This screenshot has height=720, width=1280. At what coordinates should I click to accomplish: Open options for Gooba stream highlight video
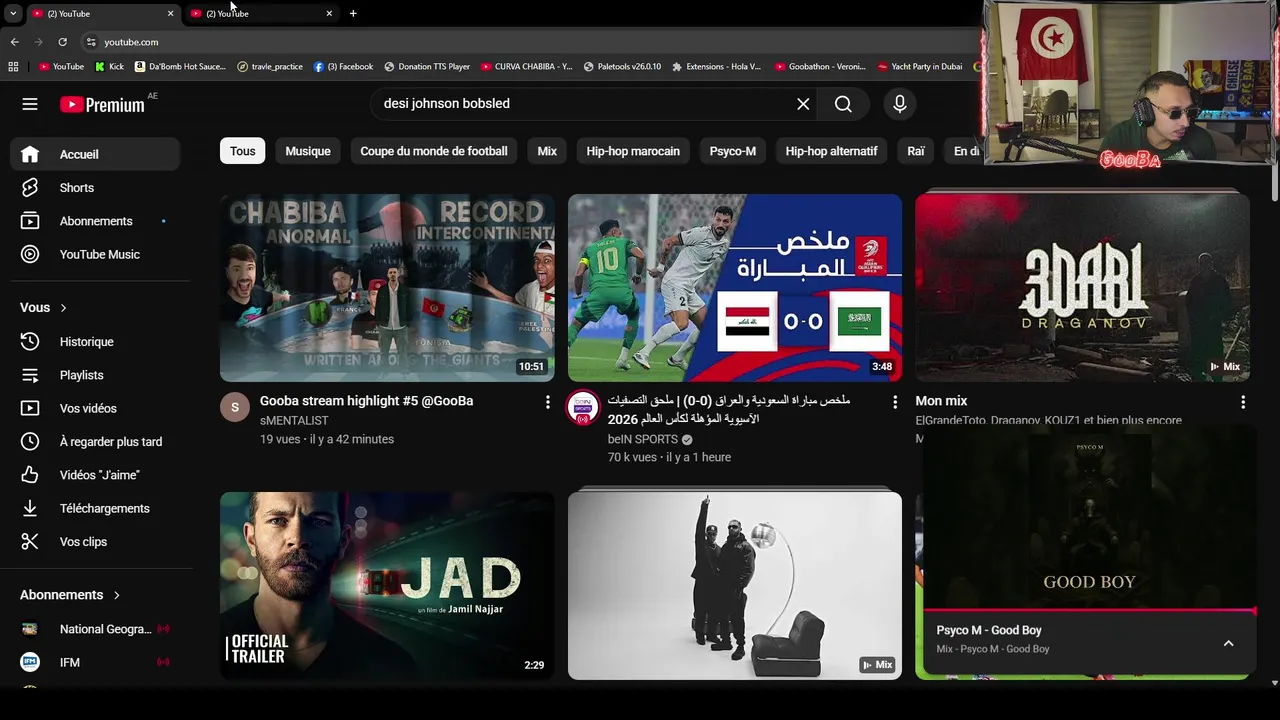(547, 402)
